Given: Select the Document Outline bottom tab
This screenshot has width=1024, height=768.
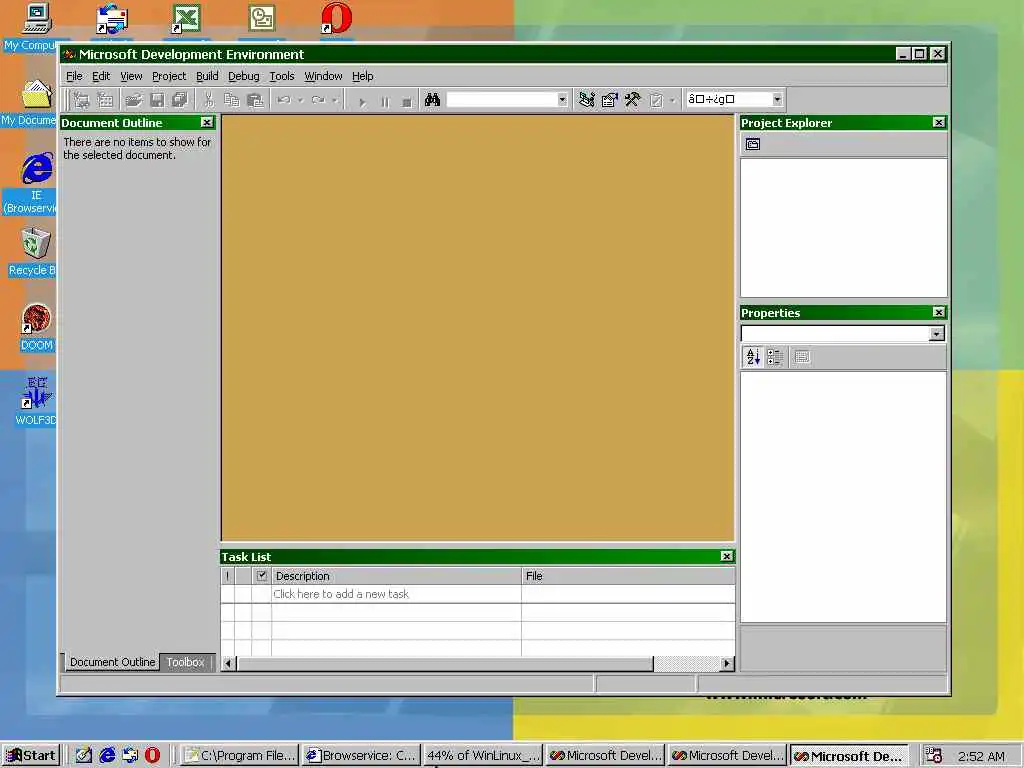Looking at the screenshot, I should click(112, 662).
